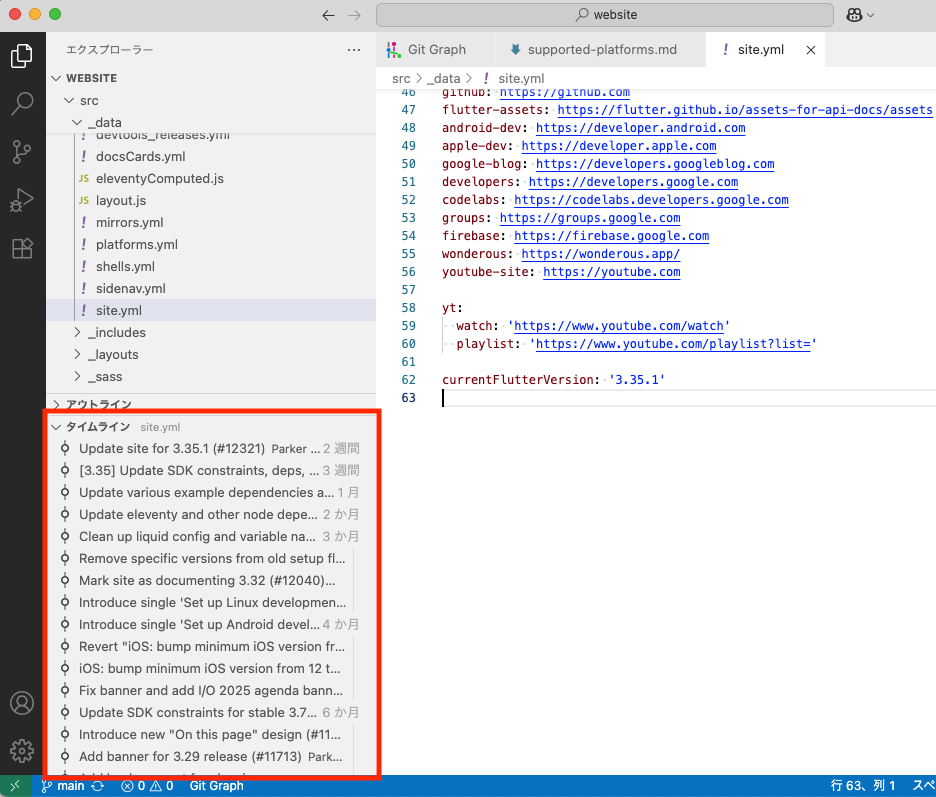Collapse the src folder
The width and height of the screenshot is (936, 797).
69,100
